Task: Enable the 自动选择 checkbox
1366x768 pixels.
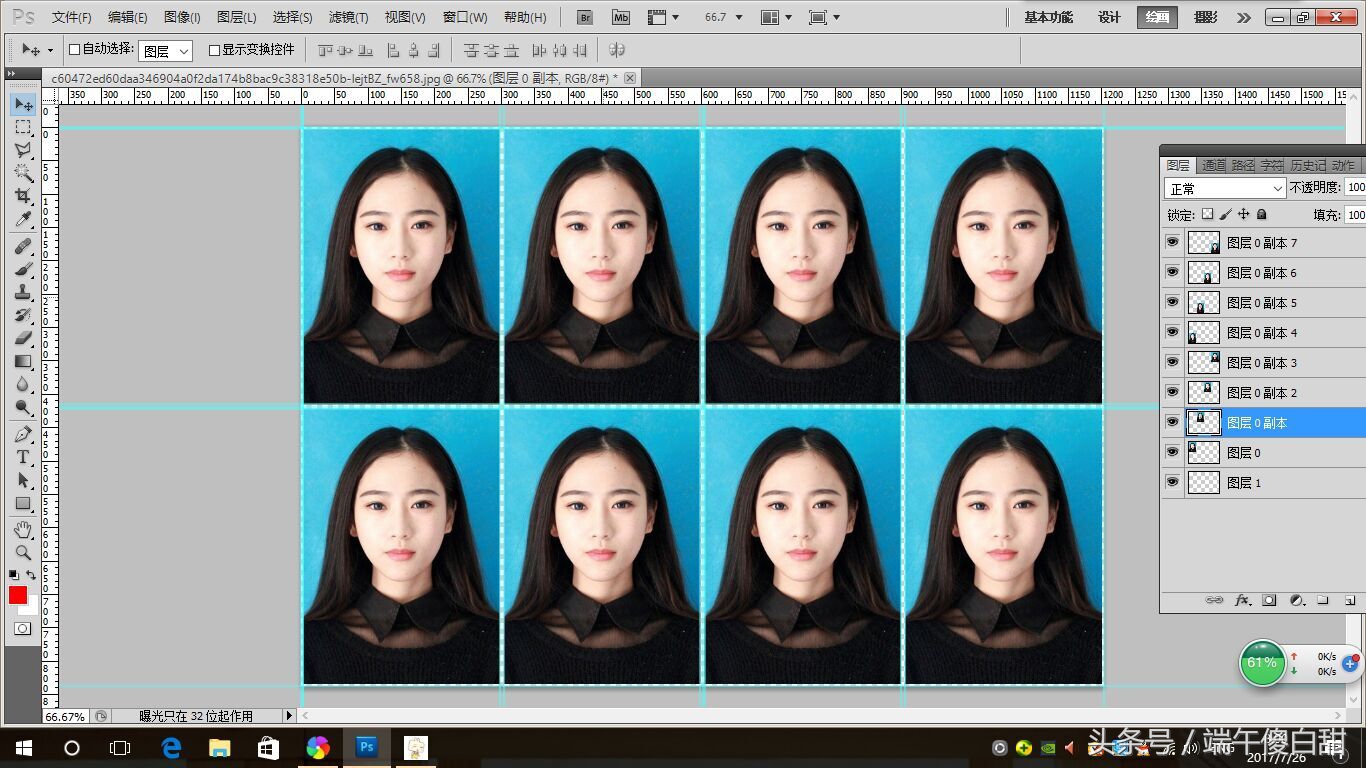Action: tap(74, 49)
